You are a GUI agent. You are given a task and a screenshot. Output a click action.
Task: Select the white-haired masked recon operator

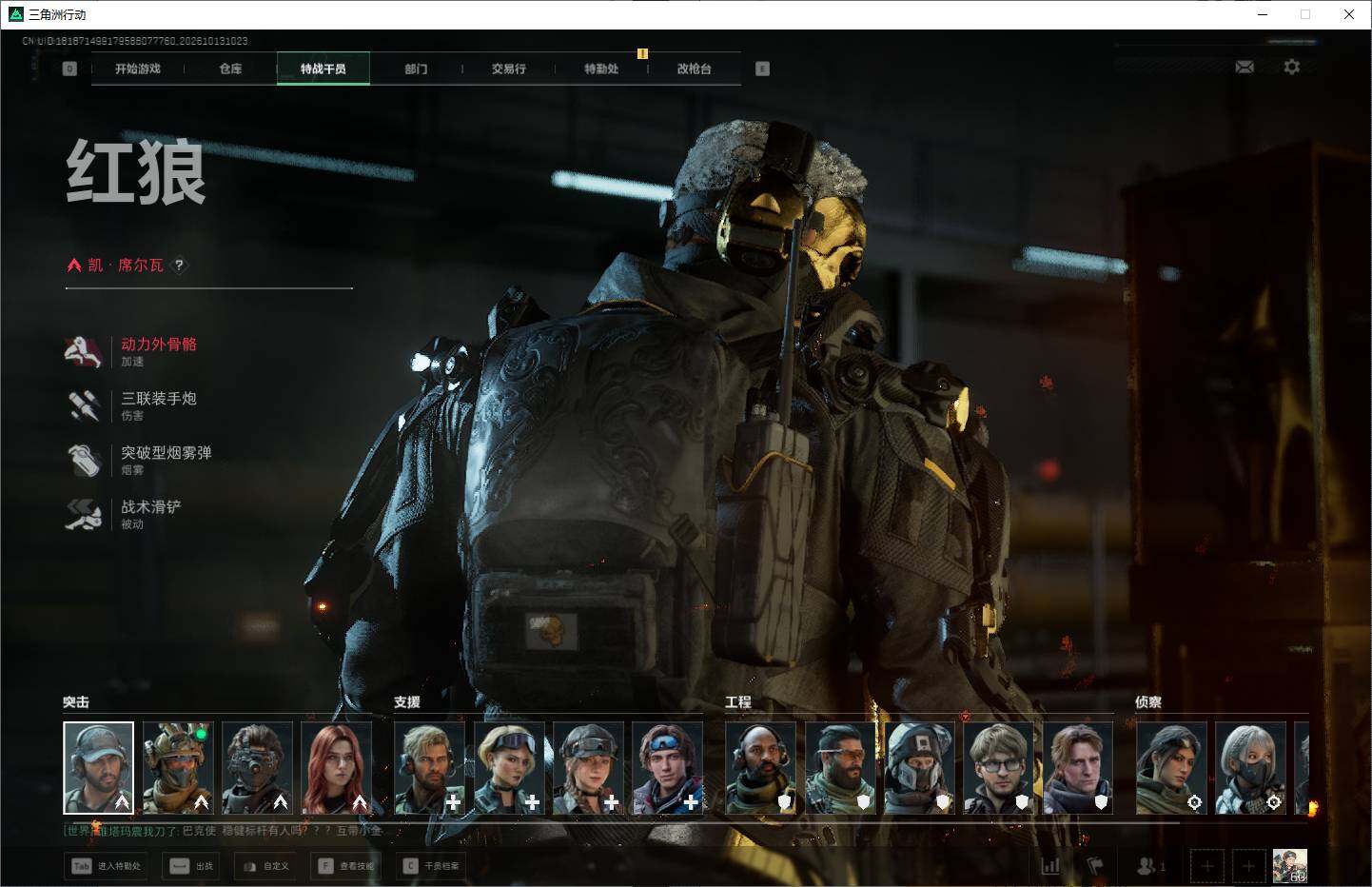(1251, 768)
